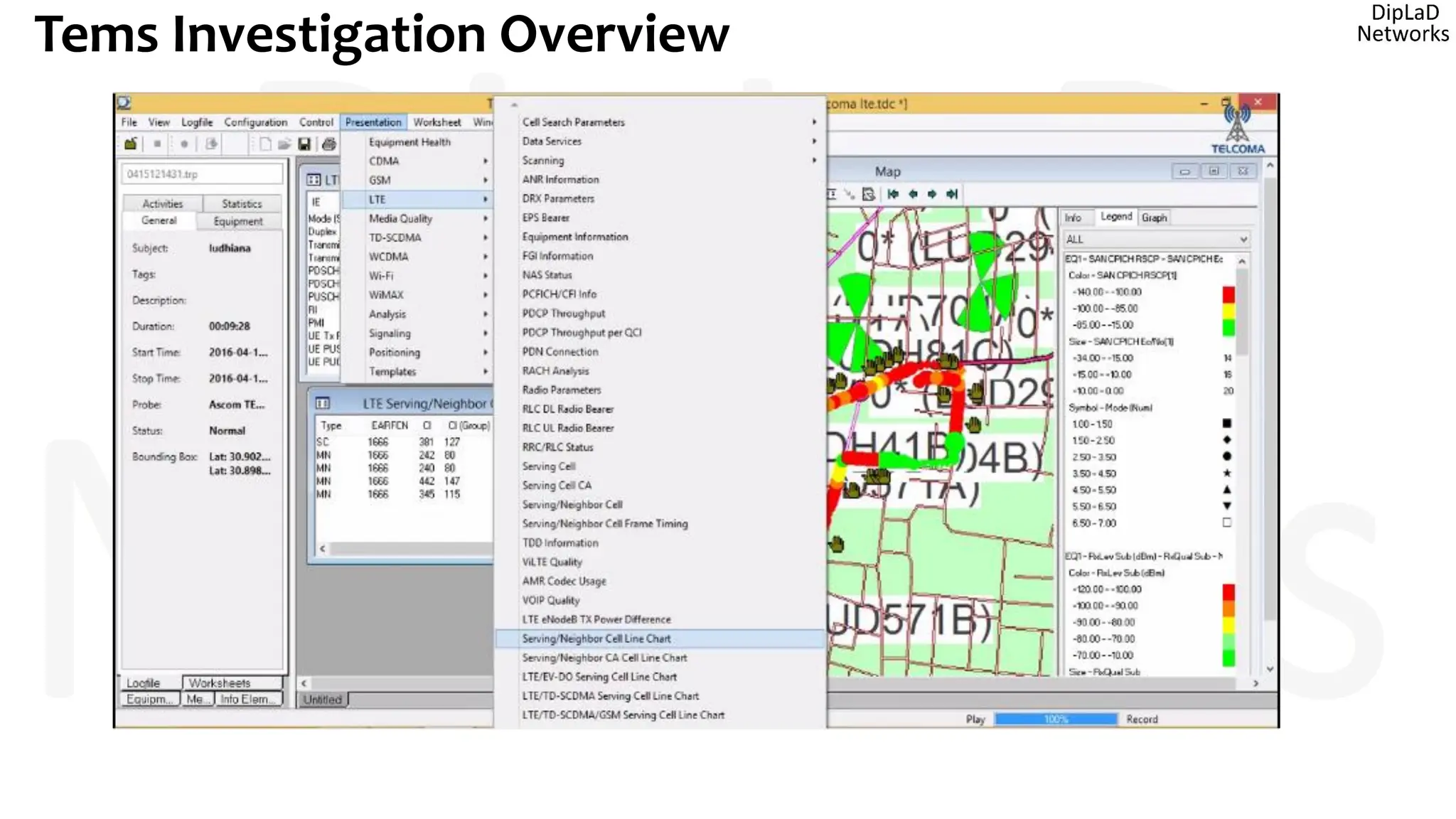Open the Graph tab in Map panel

(x=1155, y=218)
